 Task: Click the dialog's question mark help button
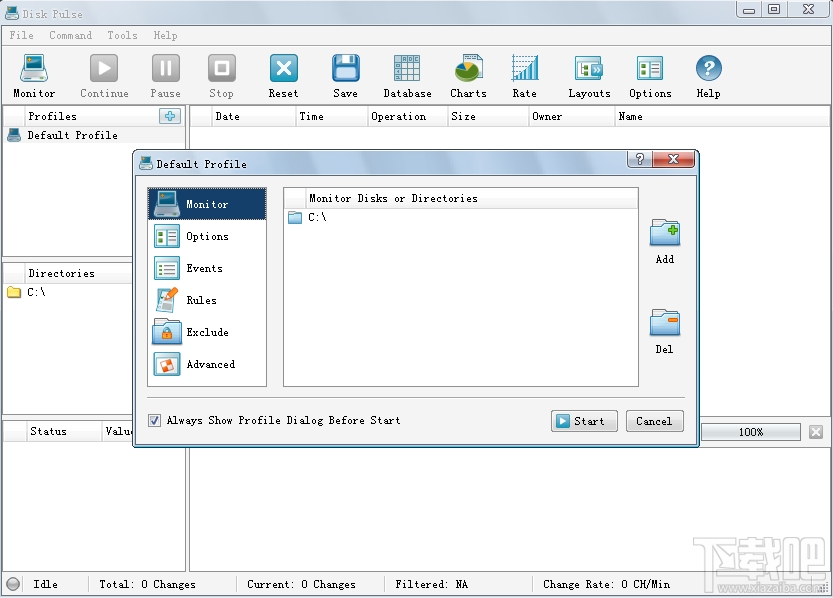pyautogui.click(x=640, y=159)
